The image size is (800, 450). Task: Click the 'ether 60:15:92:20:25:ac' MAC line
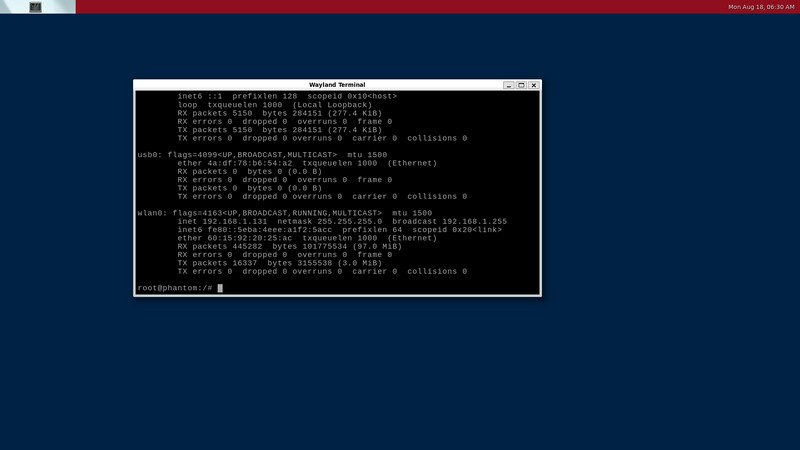(x=307, y=238)
